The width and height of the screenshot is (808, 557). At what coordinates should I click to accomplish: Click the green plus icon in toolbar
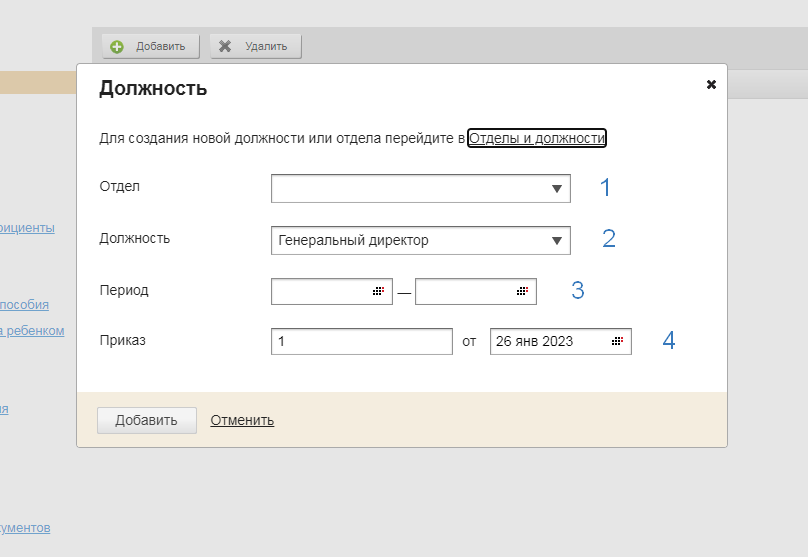click(117, 46)
